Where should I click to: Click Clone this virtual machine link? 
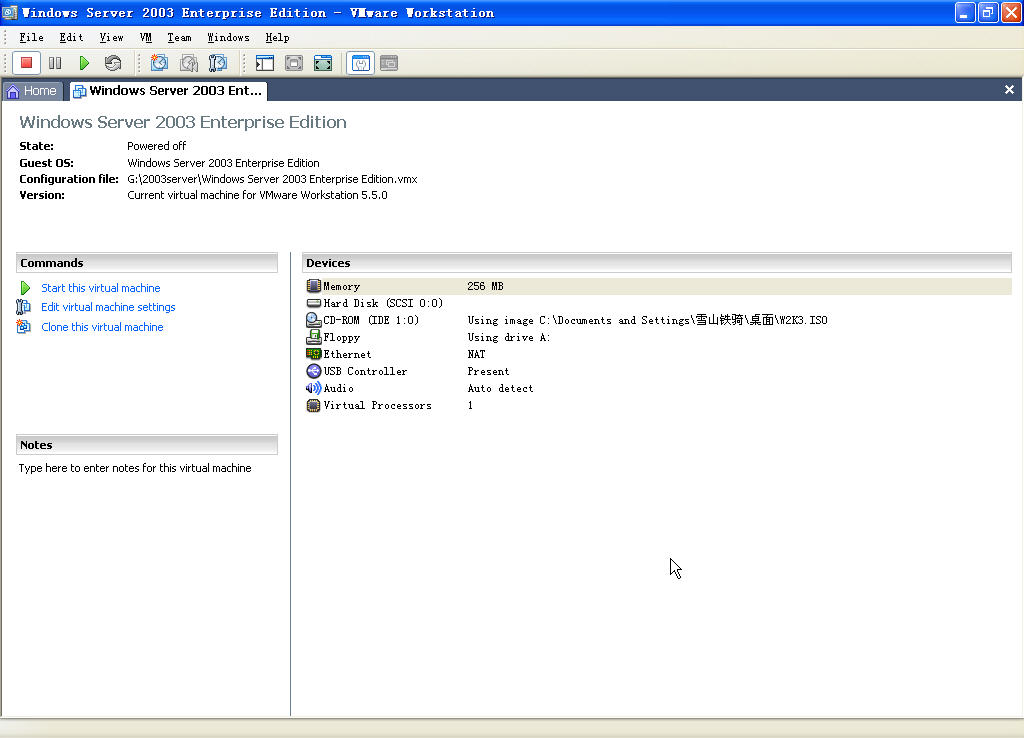pos(102,327)
